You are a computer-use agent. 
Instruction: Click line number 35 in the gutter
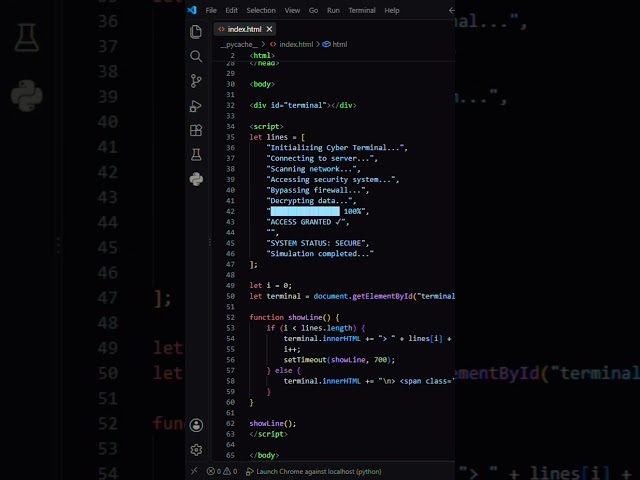coord(231,137)
